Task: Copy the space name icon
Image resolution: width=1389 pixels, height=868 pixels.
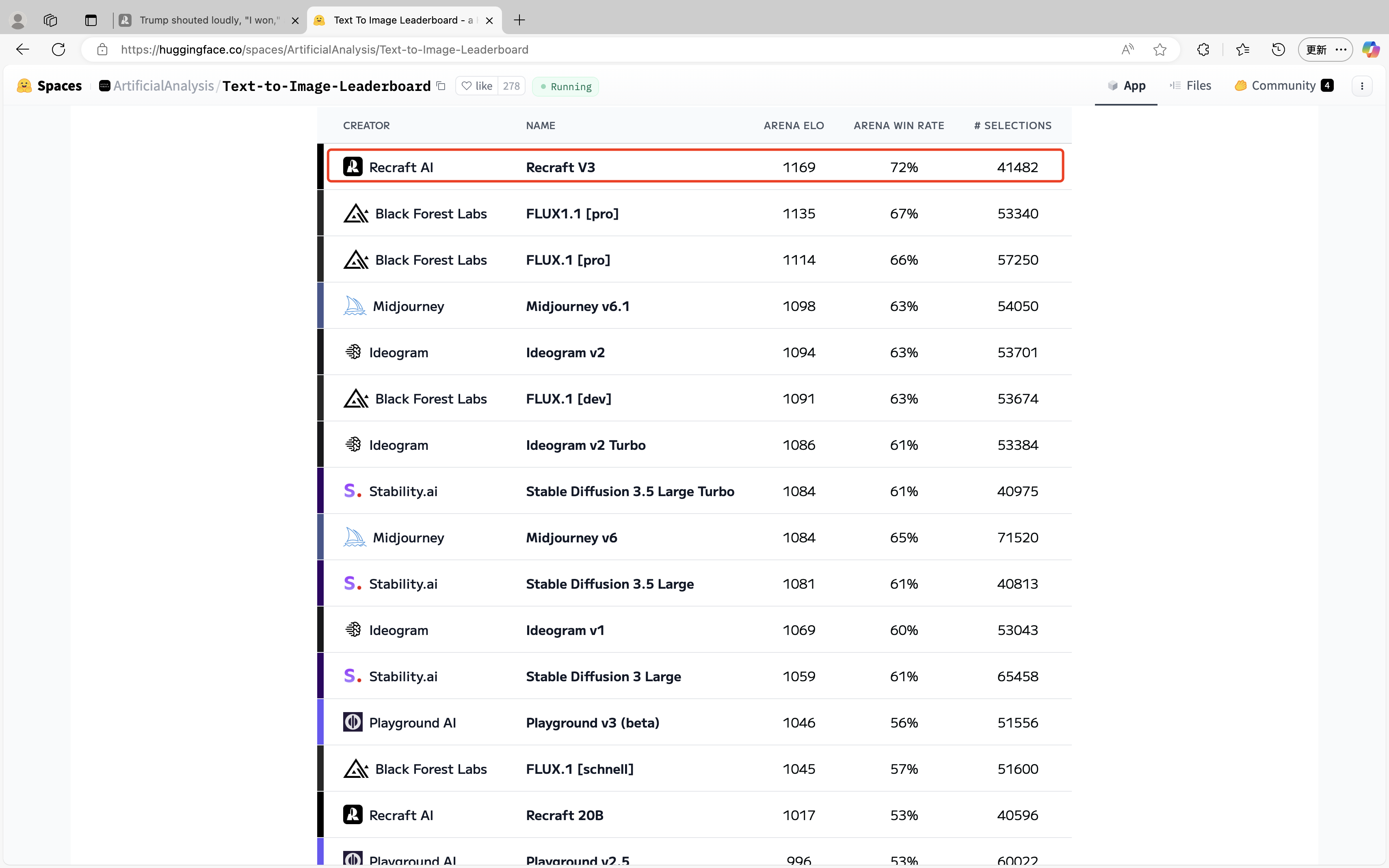Action: 441,86
